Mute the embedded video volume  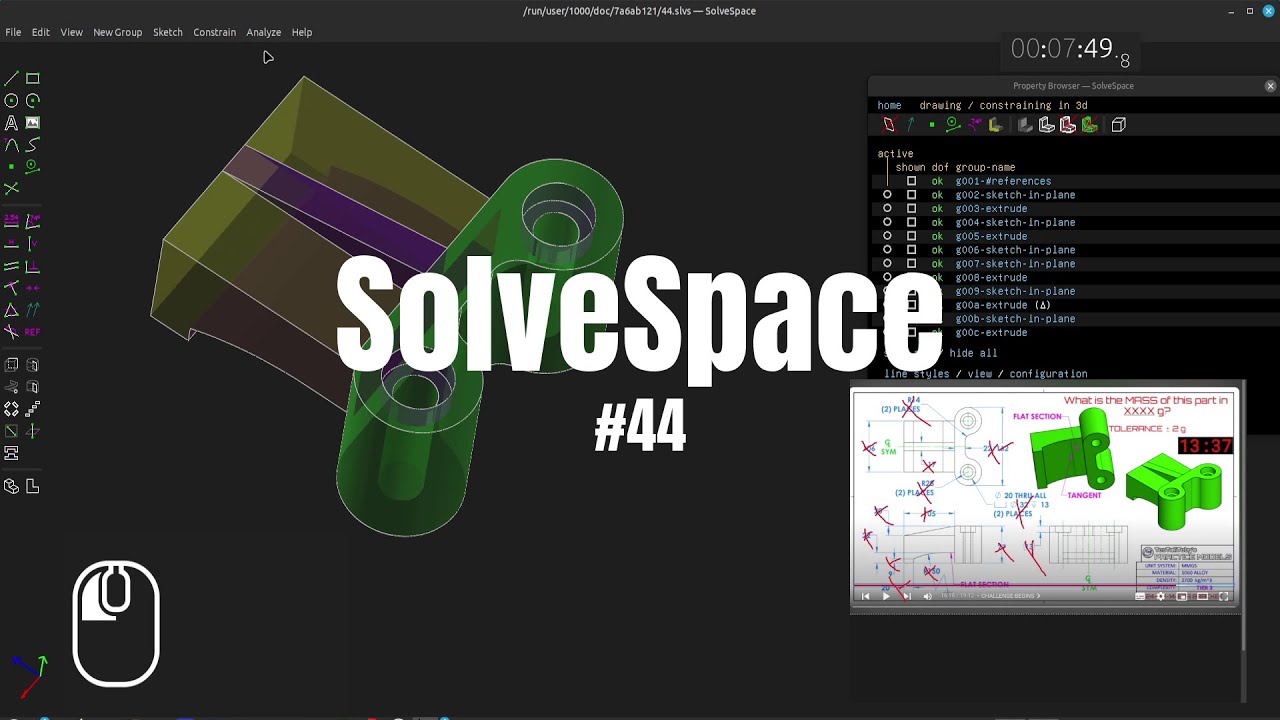pyautogui.click(x=927, y=596)
